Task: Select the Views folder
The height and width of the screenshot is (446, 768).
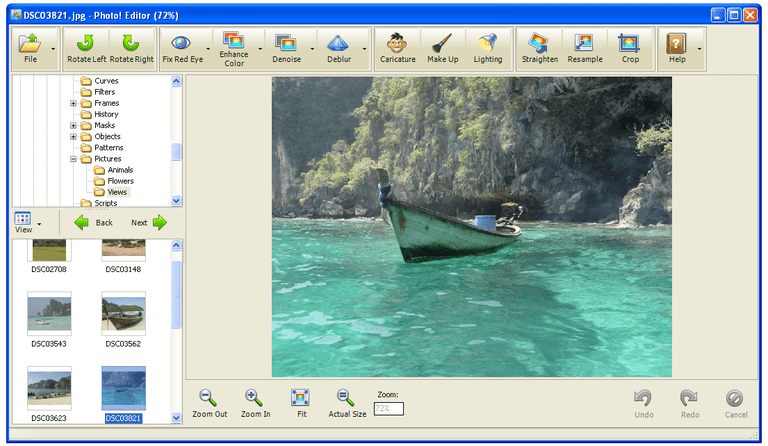Action: coord(111,192)
